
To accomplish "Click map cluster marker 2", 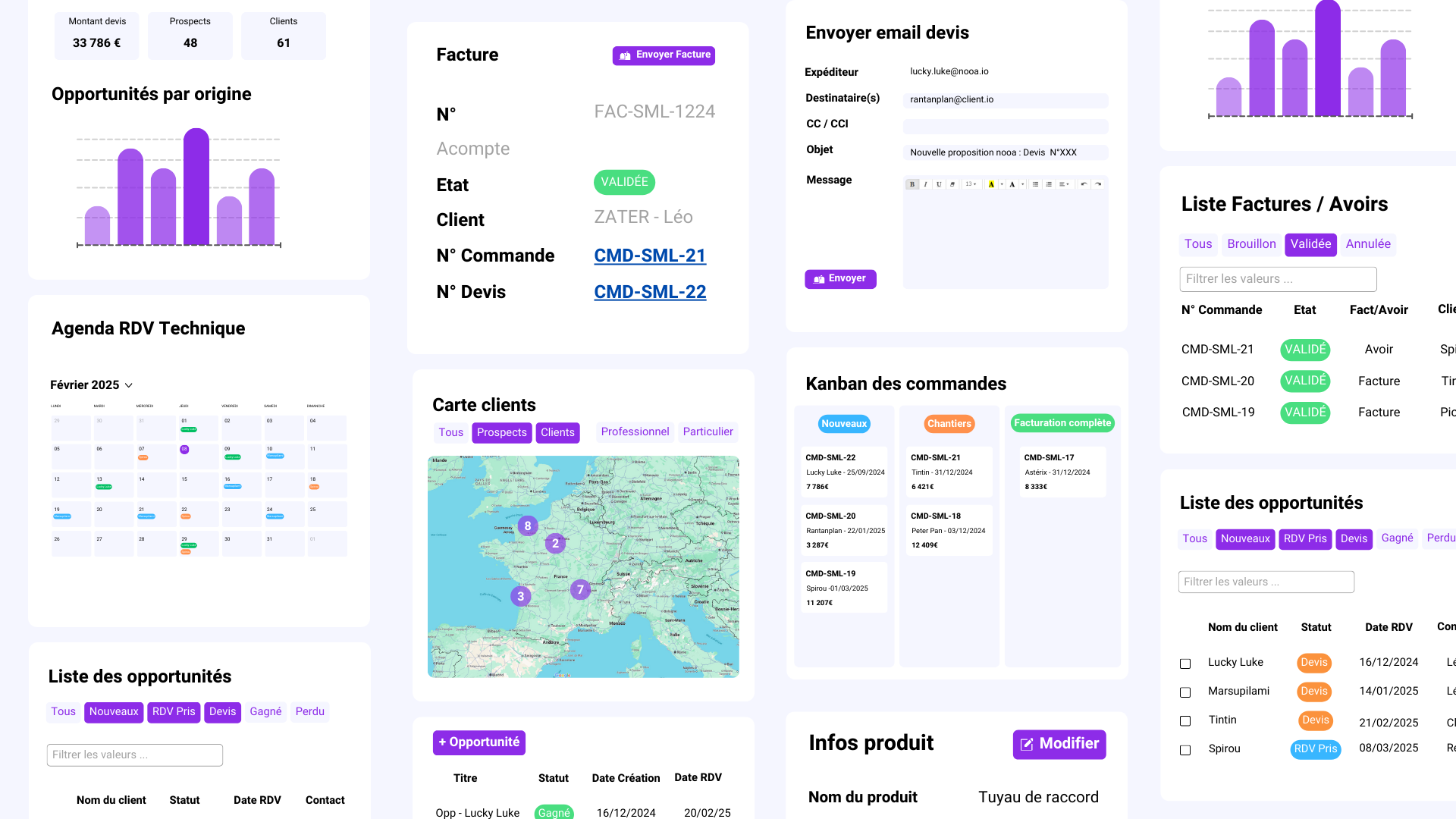I will pyautogui.click(x=555, y=543).
